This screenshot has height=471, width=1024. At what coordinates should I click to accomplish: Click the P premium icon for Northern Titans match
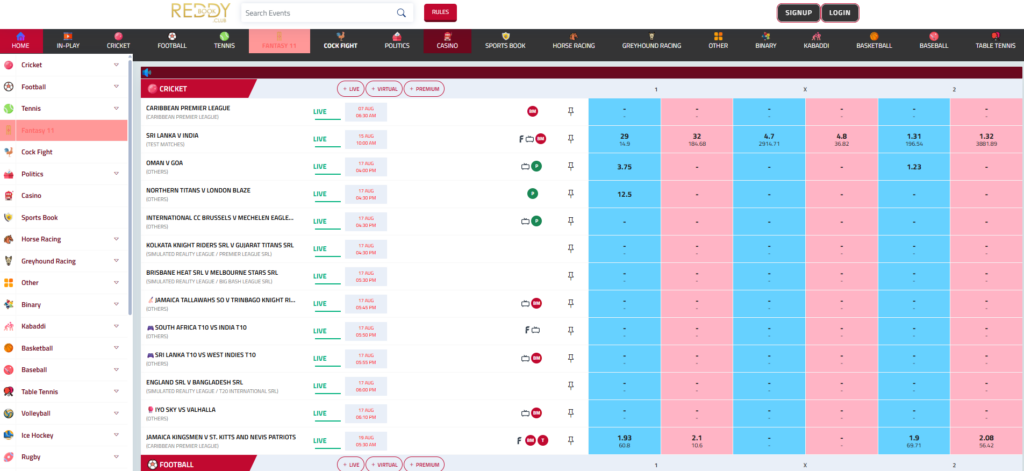tap(532, 194)
